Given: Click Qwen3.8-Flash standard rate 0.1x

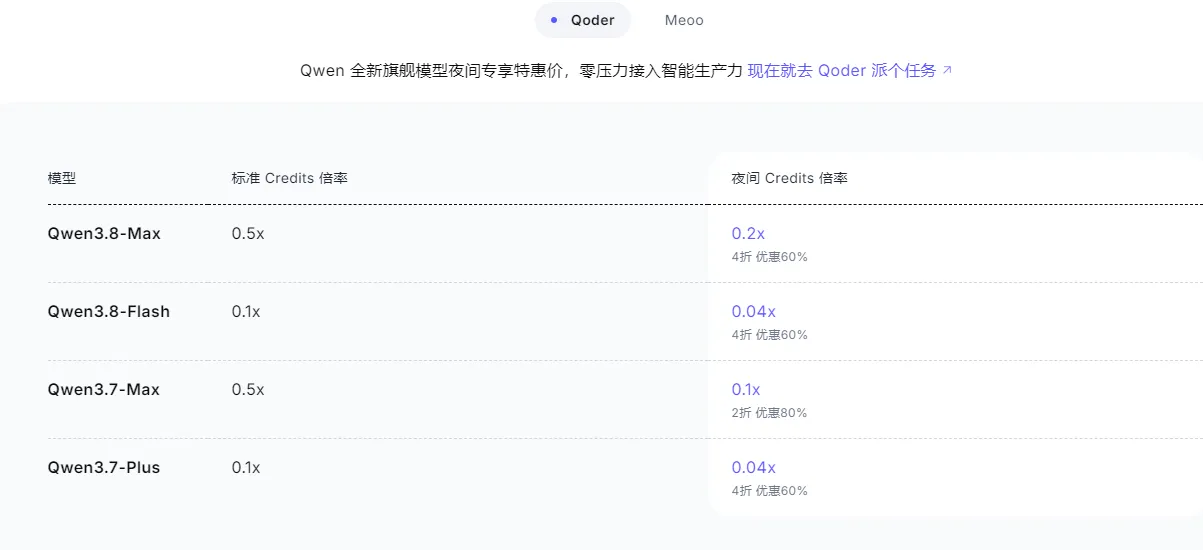Looking at the screenshot, I should [x=246, y=311].
